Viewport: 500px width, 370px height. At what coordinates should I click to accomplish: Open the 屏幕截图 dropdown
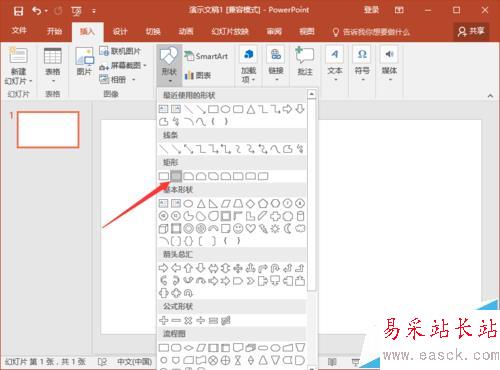[x=145, y=65]
